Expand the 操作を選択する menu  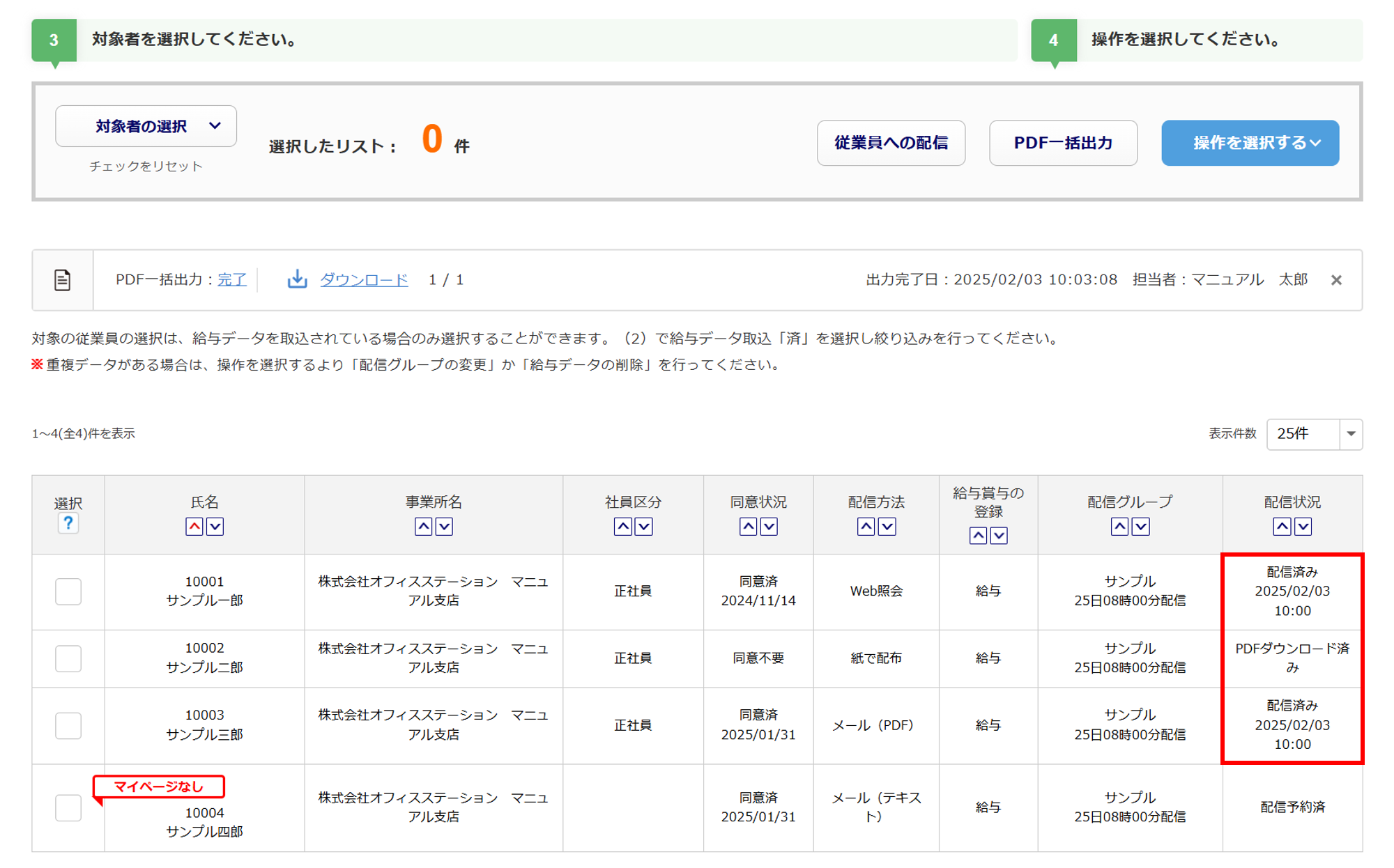(1249, 143)
